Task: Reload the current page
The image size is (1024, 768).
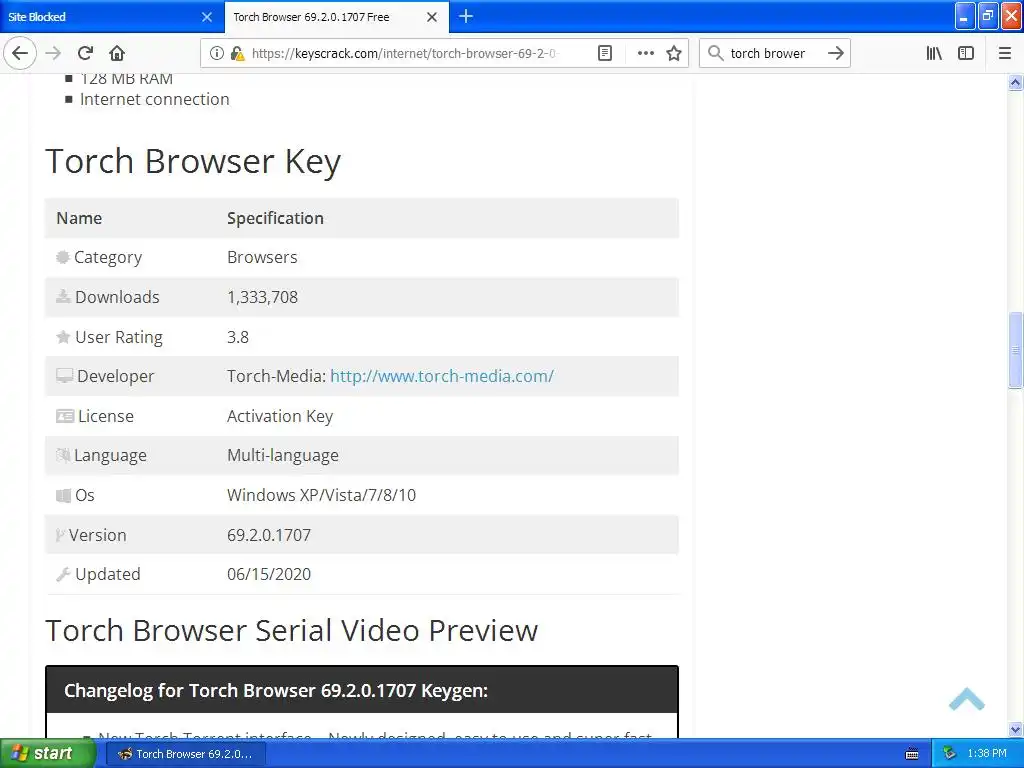Action: pyautogui.click(x=86, y=53)
